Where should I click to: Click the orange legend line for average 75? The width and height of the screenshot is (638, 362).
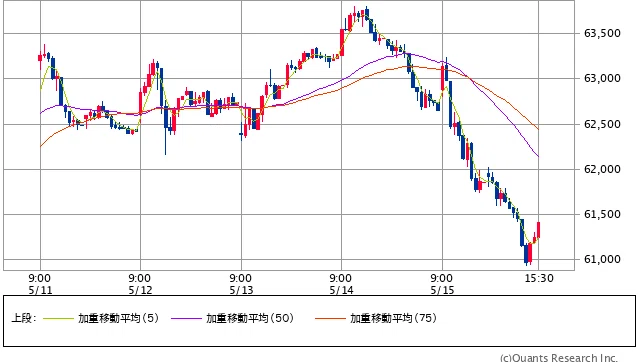pyautogui.click(x=330, y=318)
